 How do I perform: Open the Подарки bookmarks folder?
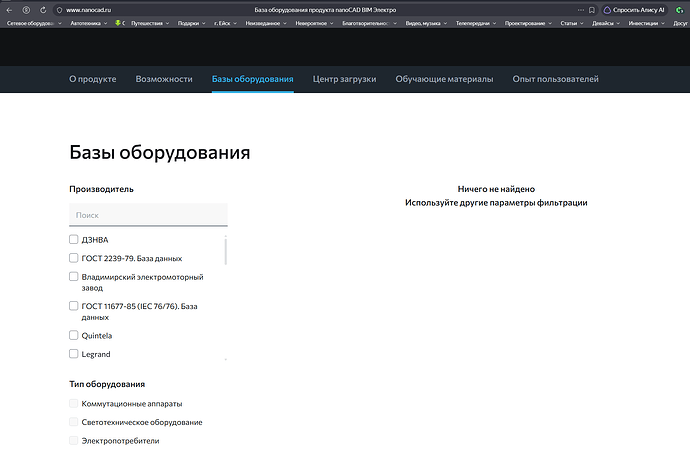point(191,23)
